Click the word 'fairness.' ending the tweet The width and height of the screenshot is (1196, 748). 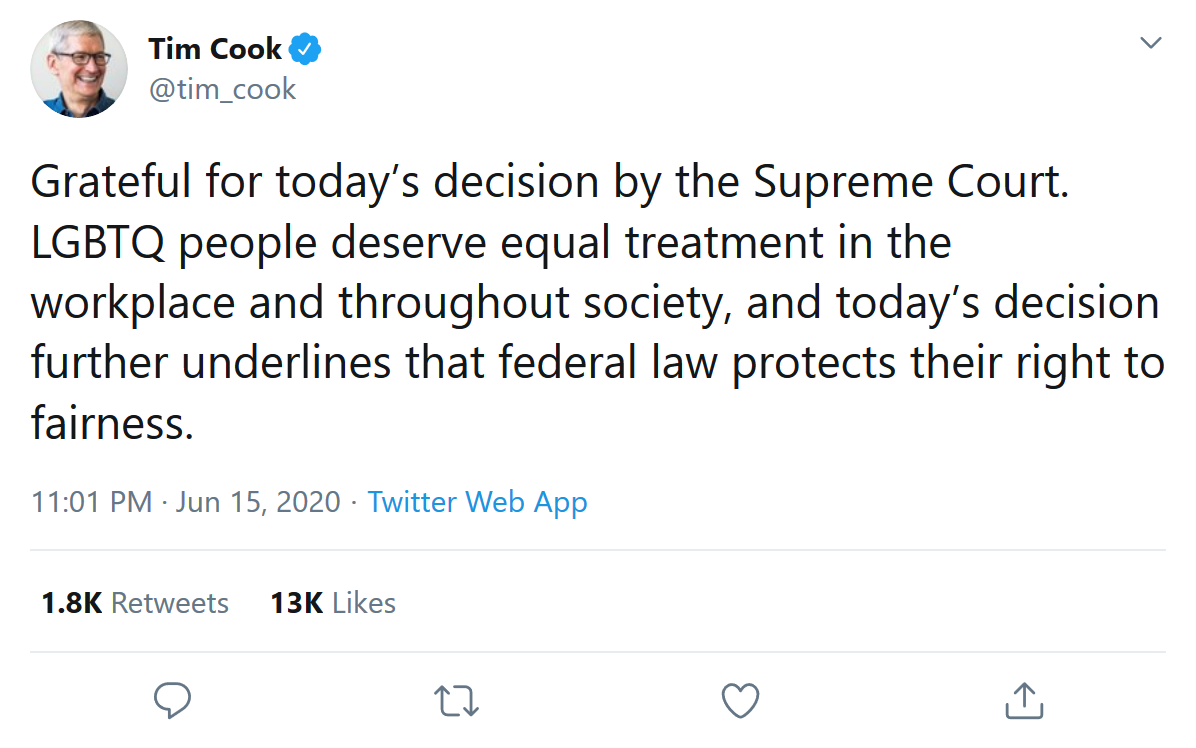tap(110, 423)
